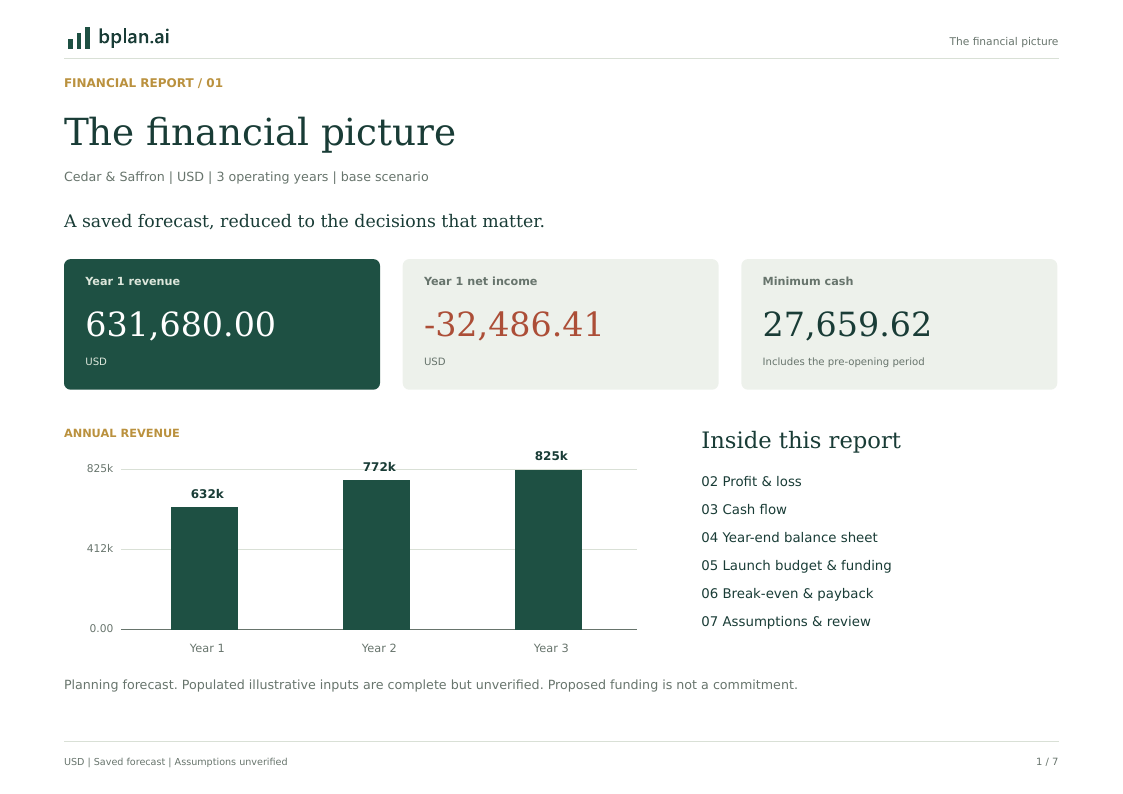Select the 'FINANCIAL REPORT / 01' label
Screen dimensions: 1123x794
point(143,83)
